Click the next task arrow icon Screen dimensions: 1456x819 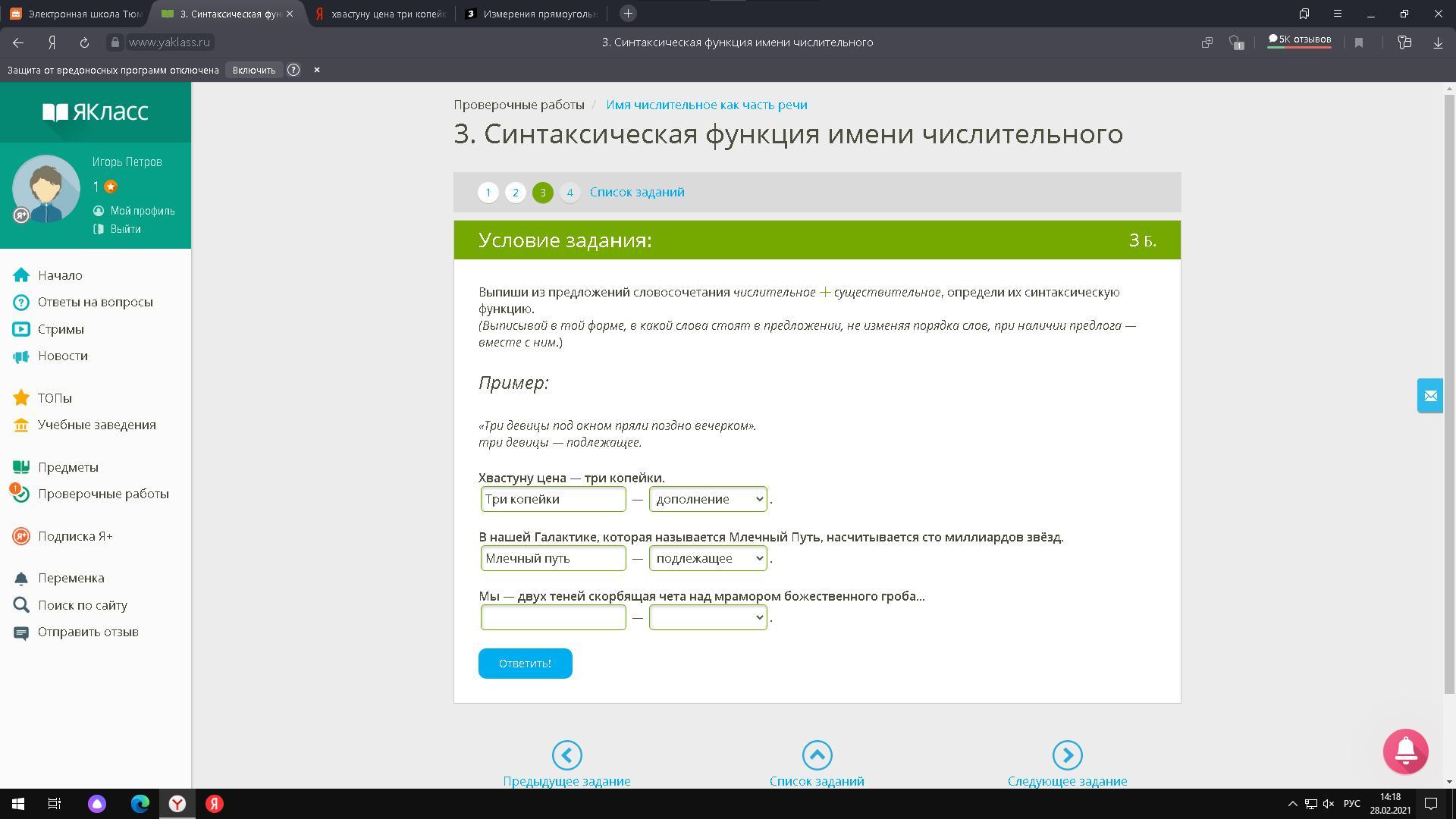pos(1067,755)
